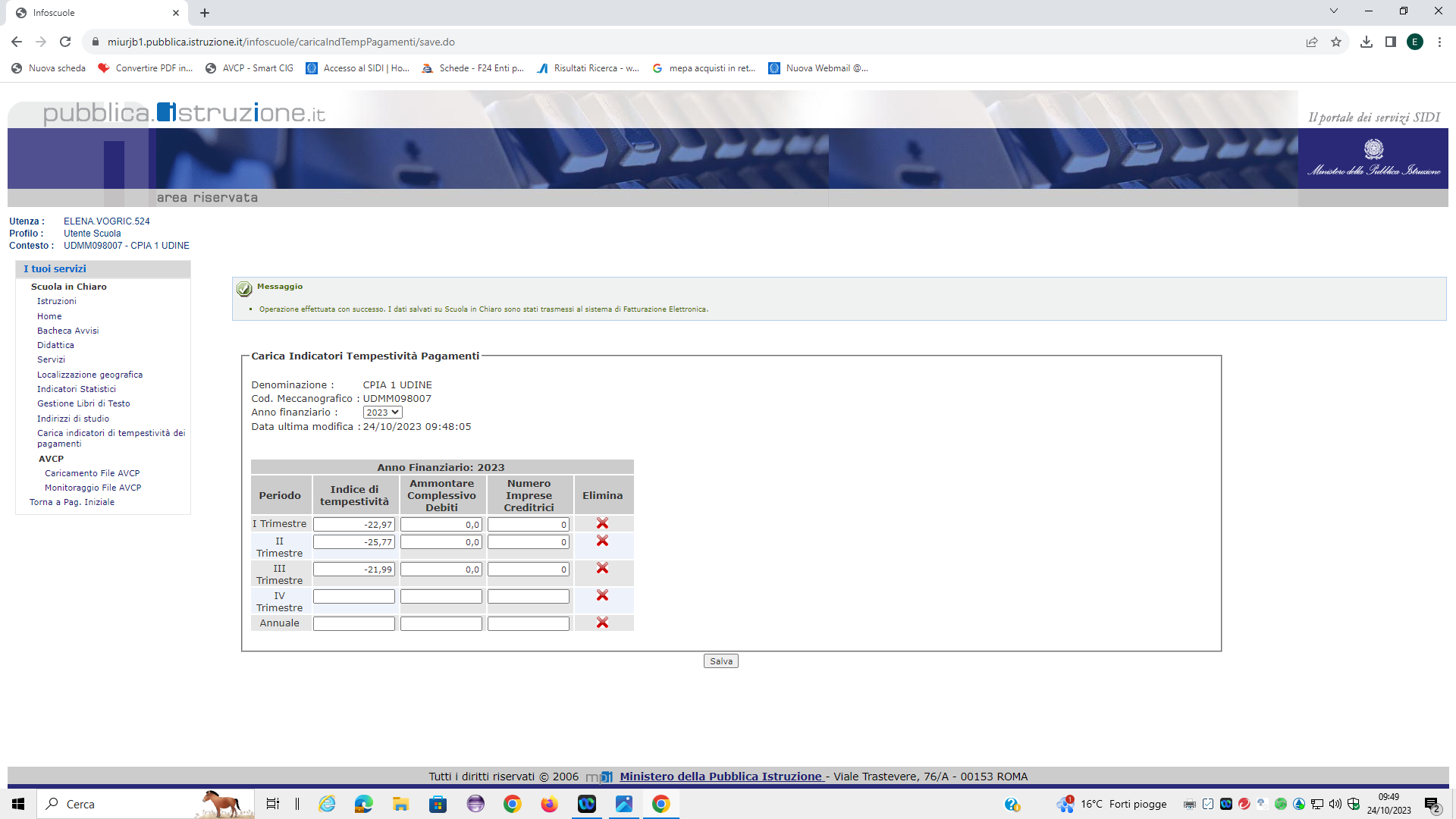Open a new browser tab with plus
Image resolution: width=1456 pixels, height=819 pixels.
pyautogui.click(x=205, y=13)
